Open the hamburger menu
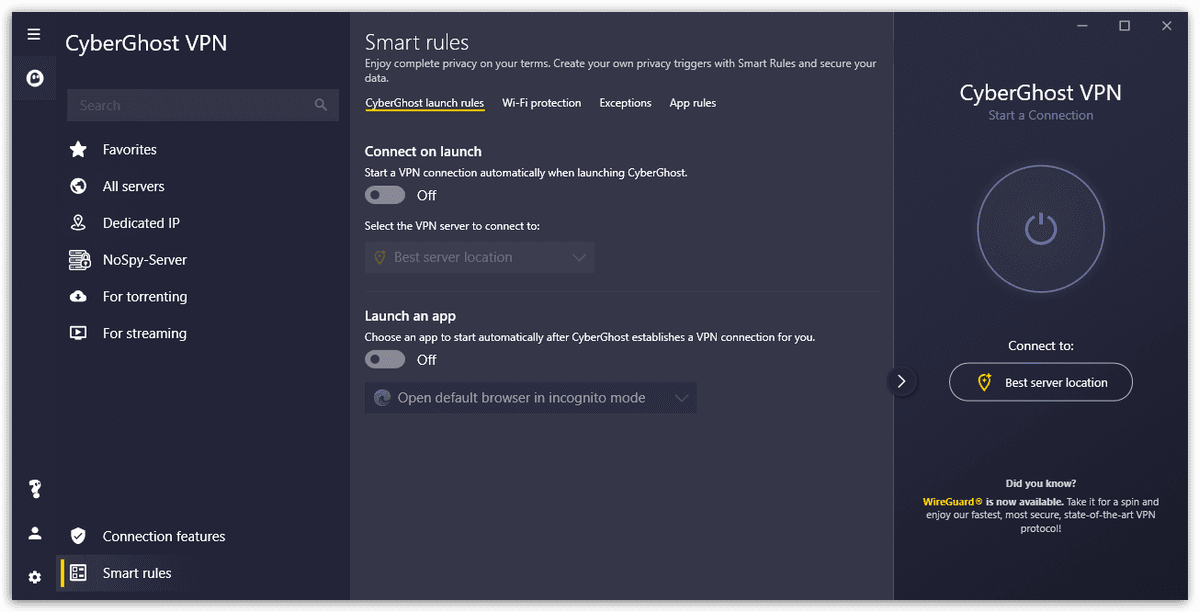1200x612 pixels. point(34,34)
